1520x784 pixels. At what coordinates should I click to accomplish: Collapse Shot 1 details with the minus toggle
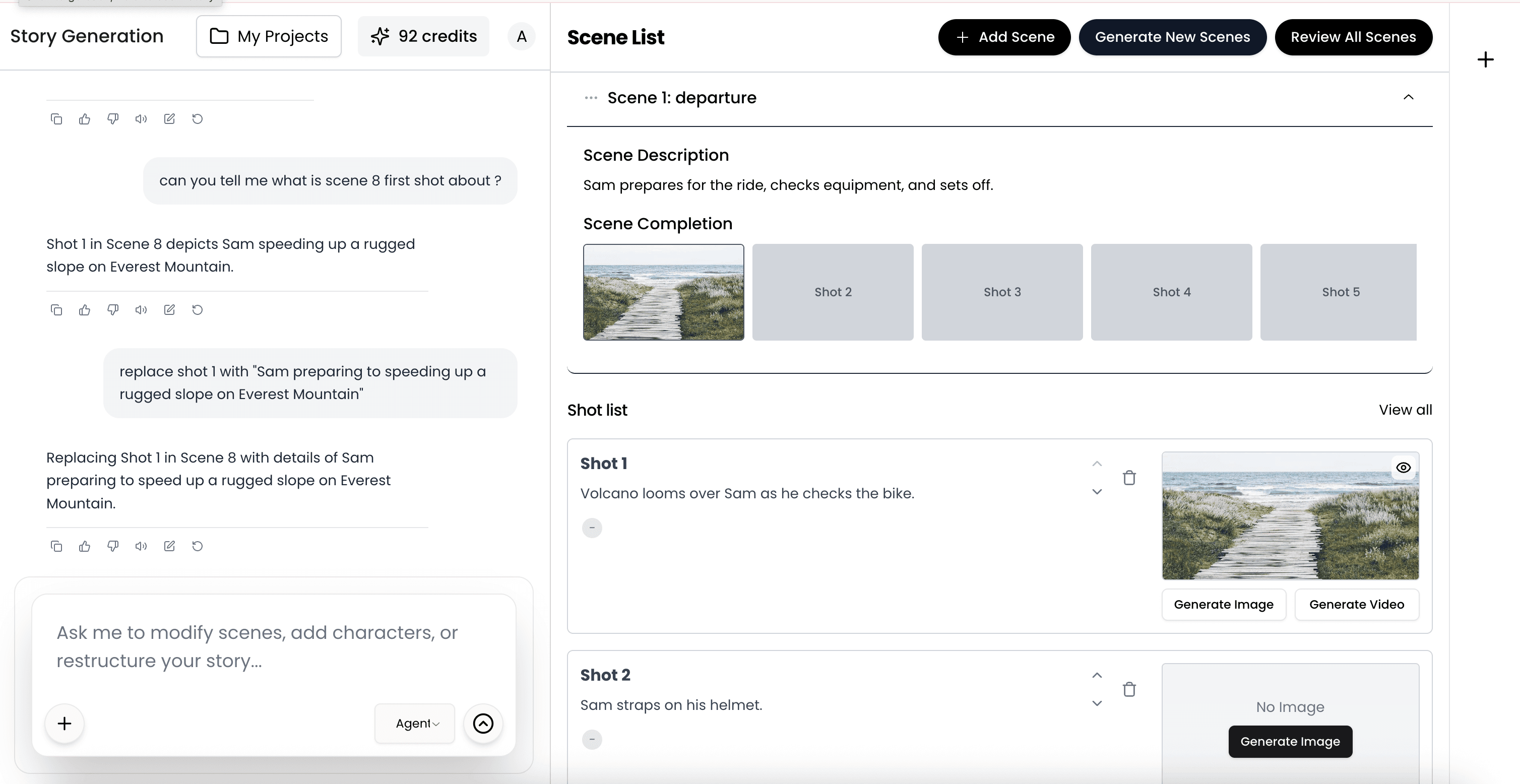pyautogui.click(x=592, y=528)
